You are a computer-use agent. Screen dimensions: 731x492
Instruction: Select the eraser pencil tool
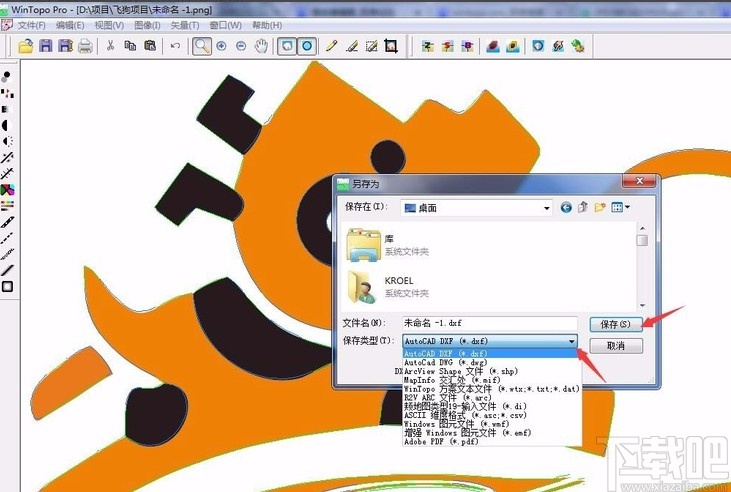tap(352, 46)
